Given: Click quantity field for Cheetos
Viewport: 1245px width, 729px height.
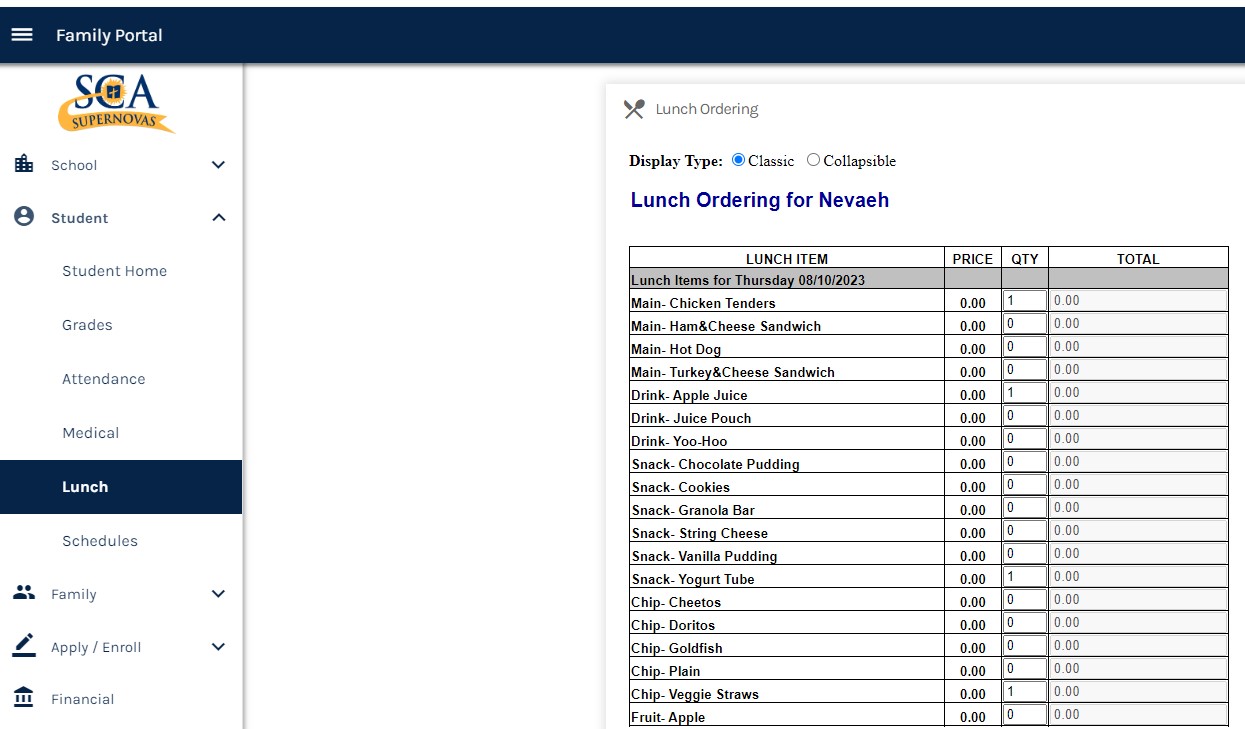Looking at the screenshot, I should coord(1025,599).
